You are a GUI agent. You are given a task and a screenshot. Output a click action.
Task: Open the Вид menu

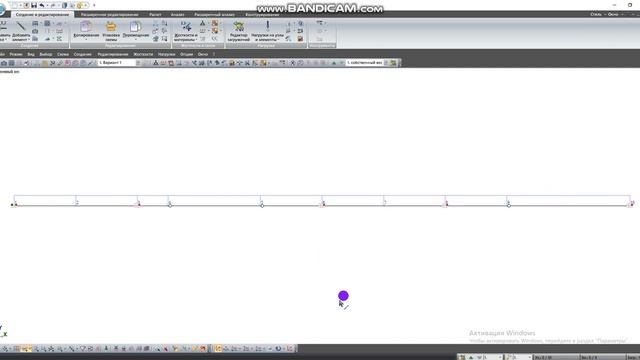31,54
